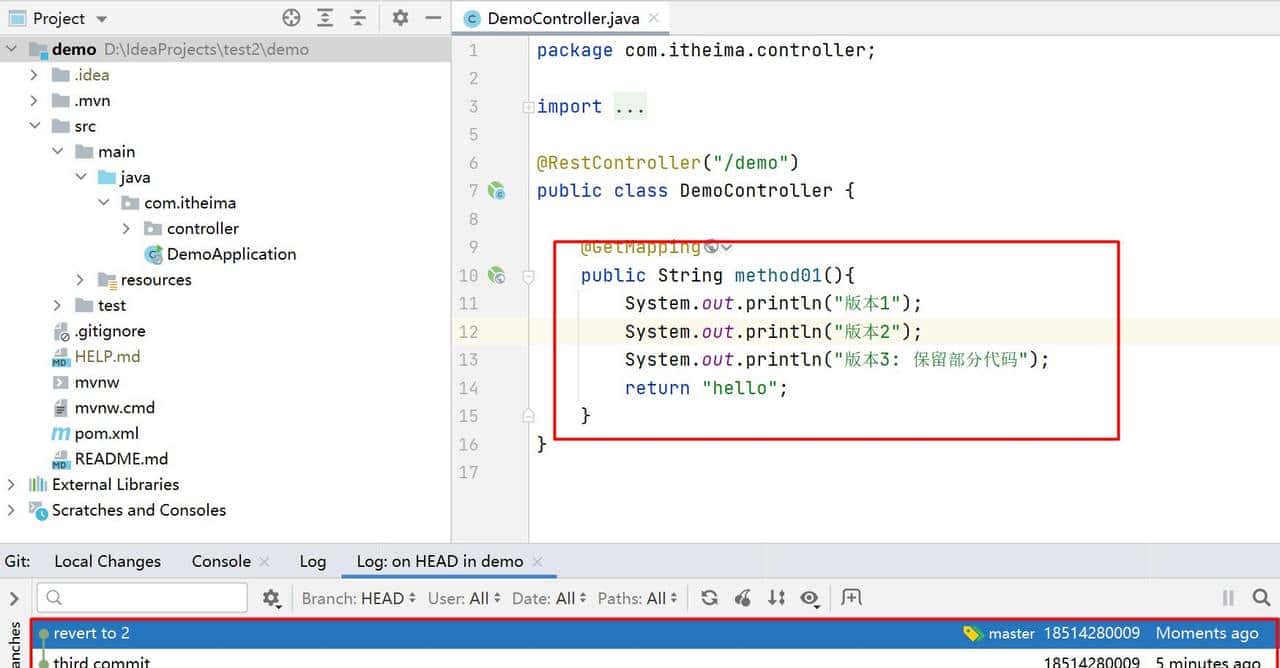This screenshot has width=1280, height=668.
Task: Refresh the Git log
Action: [x=709, y=598]
